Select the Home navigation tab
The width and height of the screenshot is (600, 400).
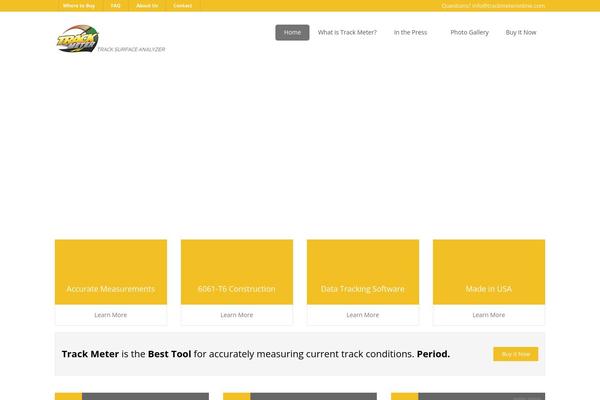point(292,33)
